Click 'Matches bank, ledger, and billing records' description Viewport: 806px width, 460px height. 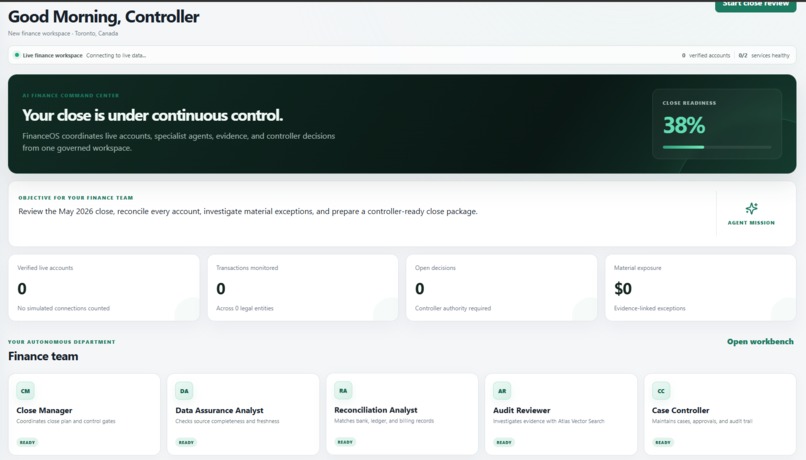pos(384,420)
